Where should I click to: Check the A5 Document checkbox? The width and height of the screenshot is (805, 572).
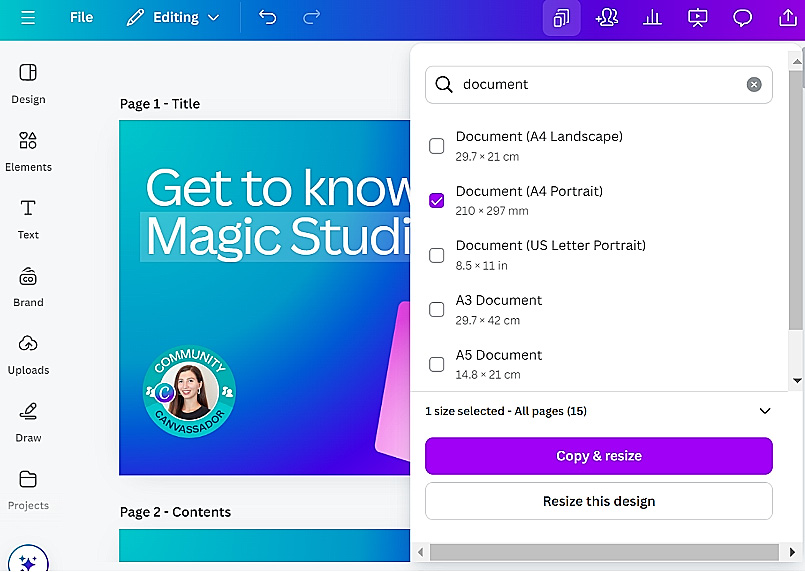(436, 364)
